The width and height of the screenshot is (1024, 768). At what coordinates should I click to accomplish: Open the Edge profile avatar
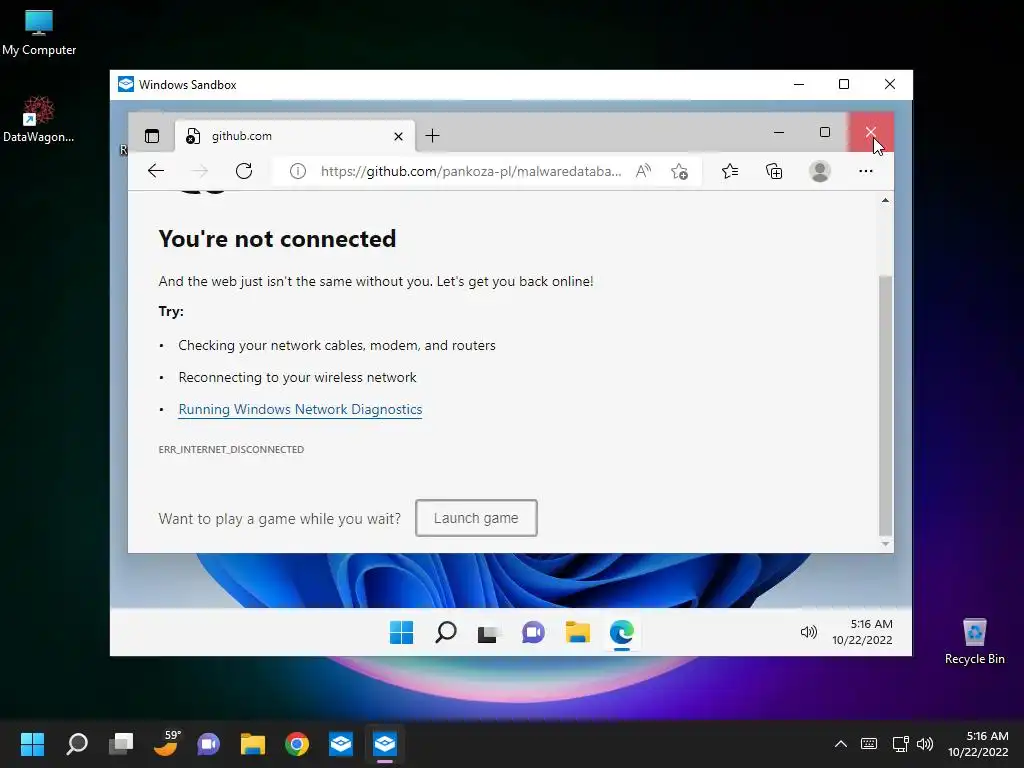(820, 171)
